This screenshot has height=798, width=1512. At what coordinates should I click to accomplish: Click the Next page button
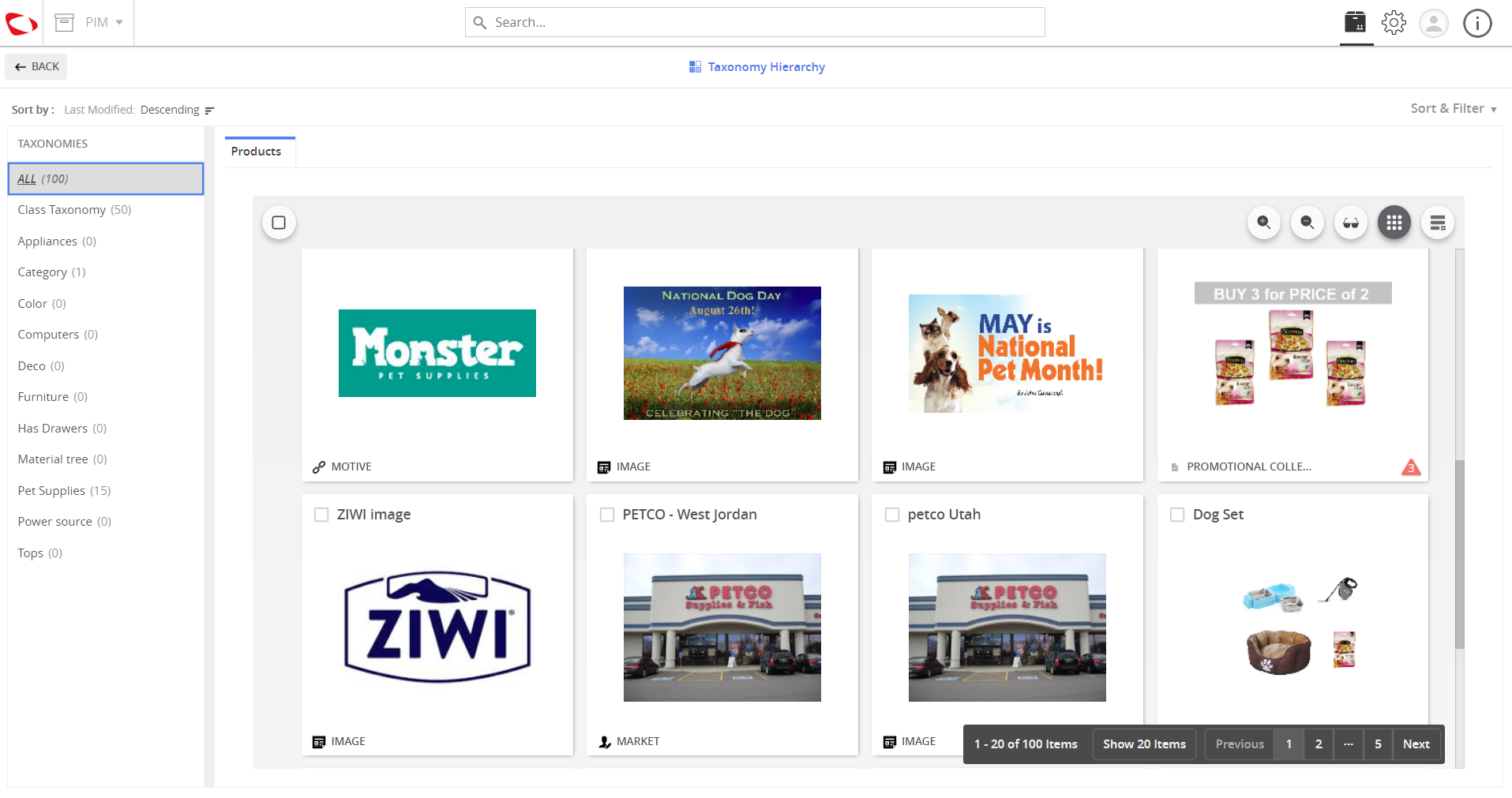1416,744
